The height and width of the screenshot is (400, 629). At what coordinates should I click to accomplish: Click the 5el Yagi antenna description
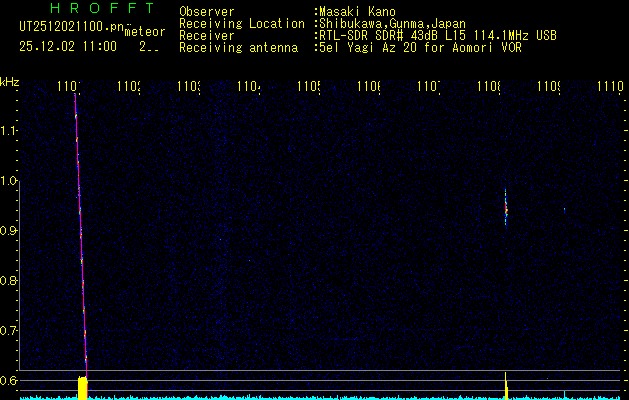tap(419, 47)
